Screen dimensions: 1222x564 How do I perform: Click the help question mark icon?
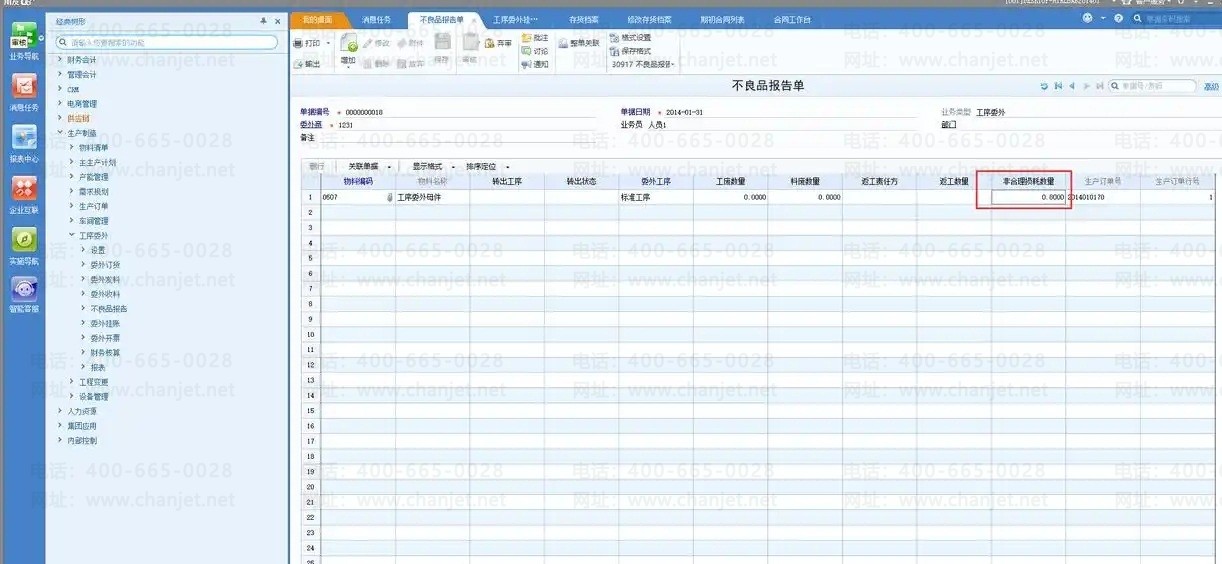point(1118,19)
